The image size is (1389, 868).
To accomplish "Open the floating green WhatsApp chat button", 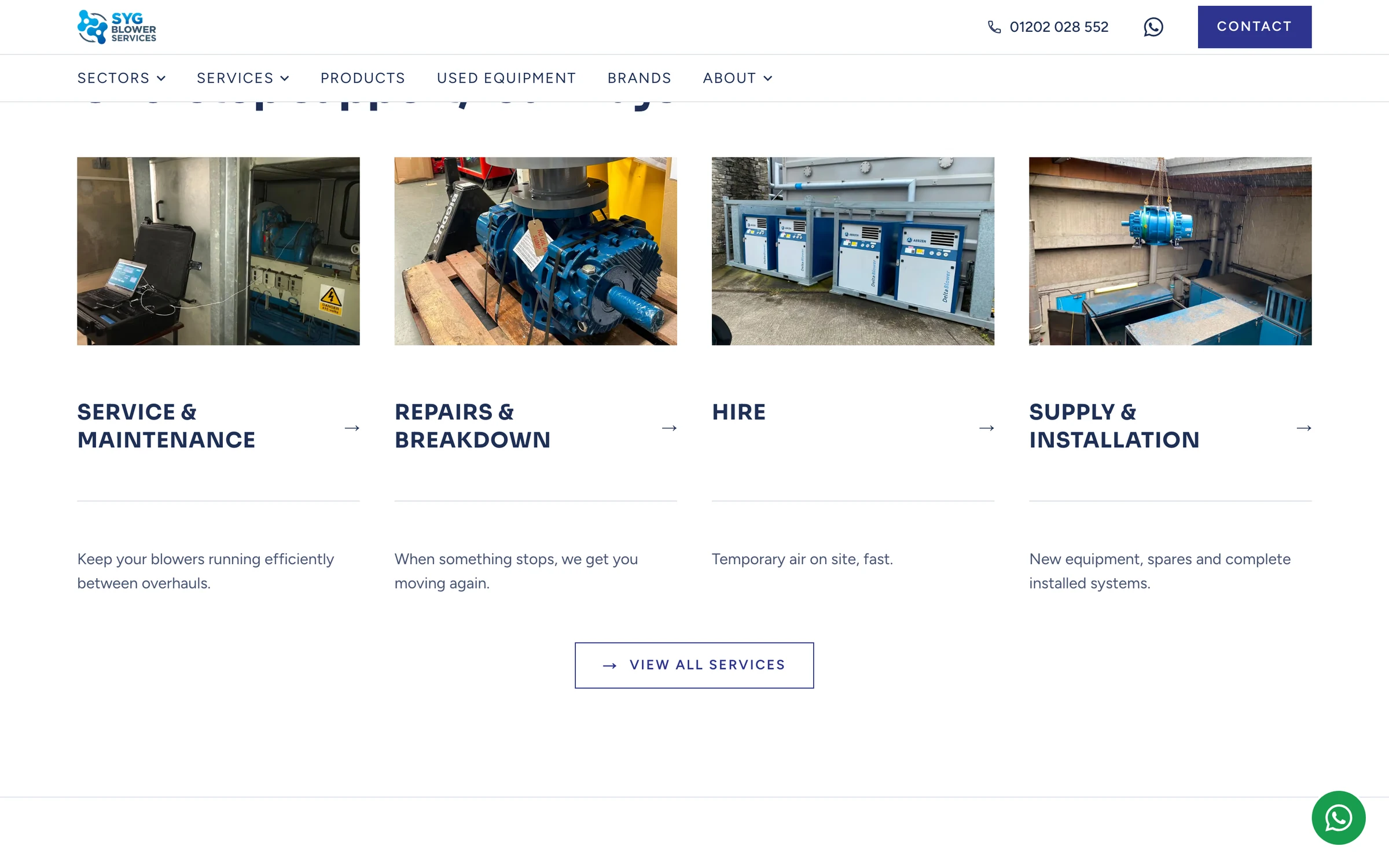I will click(1338, 818).
